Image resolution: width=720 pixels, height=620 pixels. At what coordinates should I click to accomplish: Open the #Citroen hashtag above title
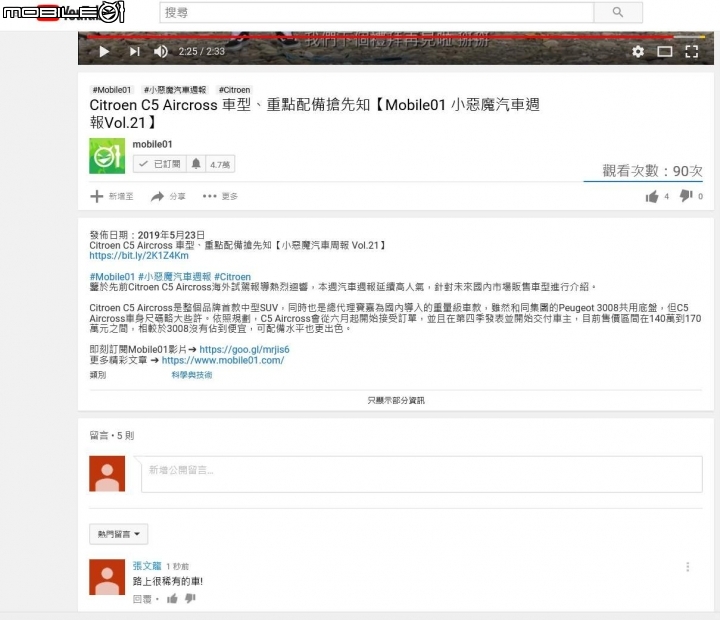coord(235,90)
